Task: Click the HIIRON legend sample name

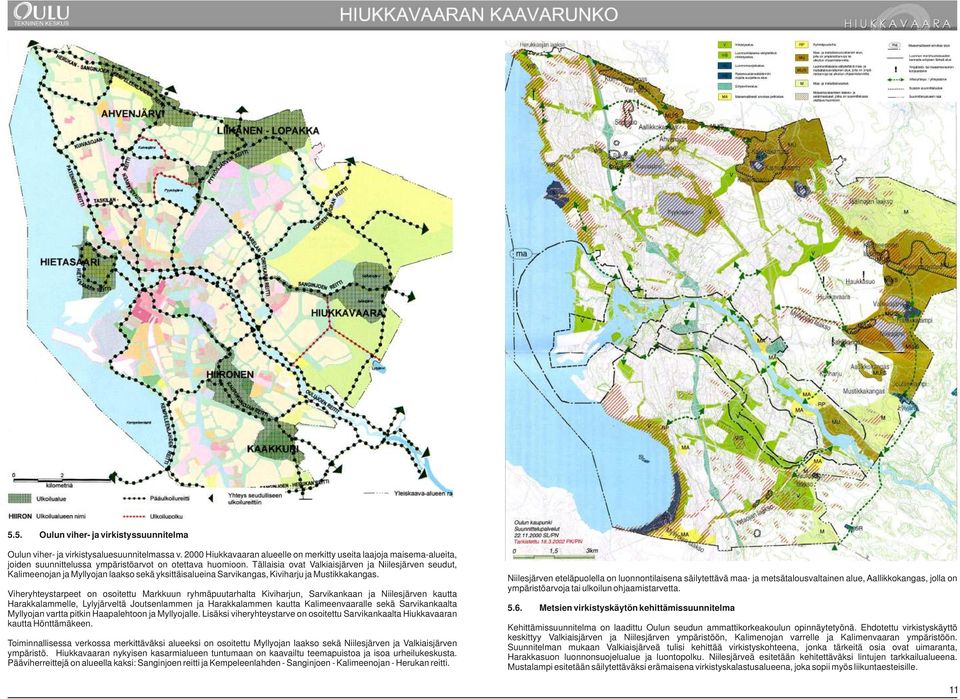Action: (x=20, y=516)
